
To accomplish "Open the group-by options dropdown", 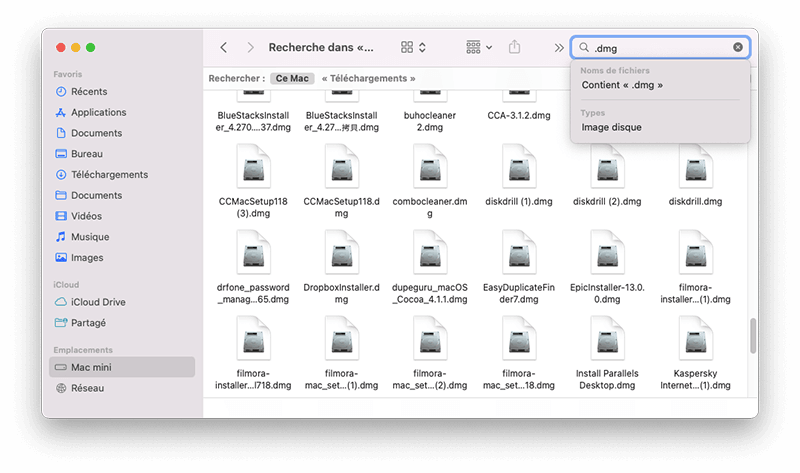I will [x=479, y=47].
